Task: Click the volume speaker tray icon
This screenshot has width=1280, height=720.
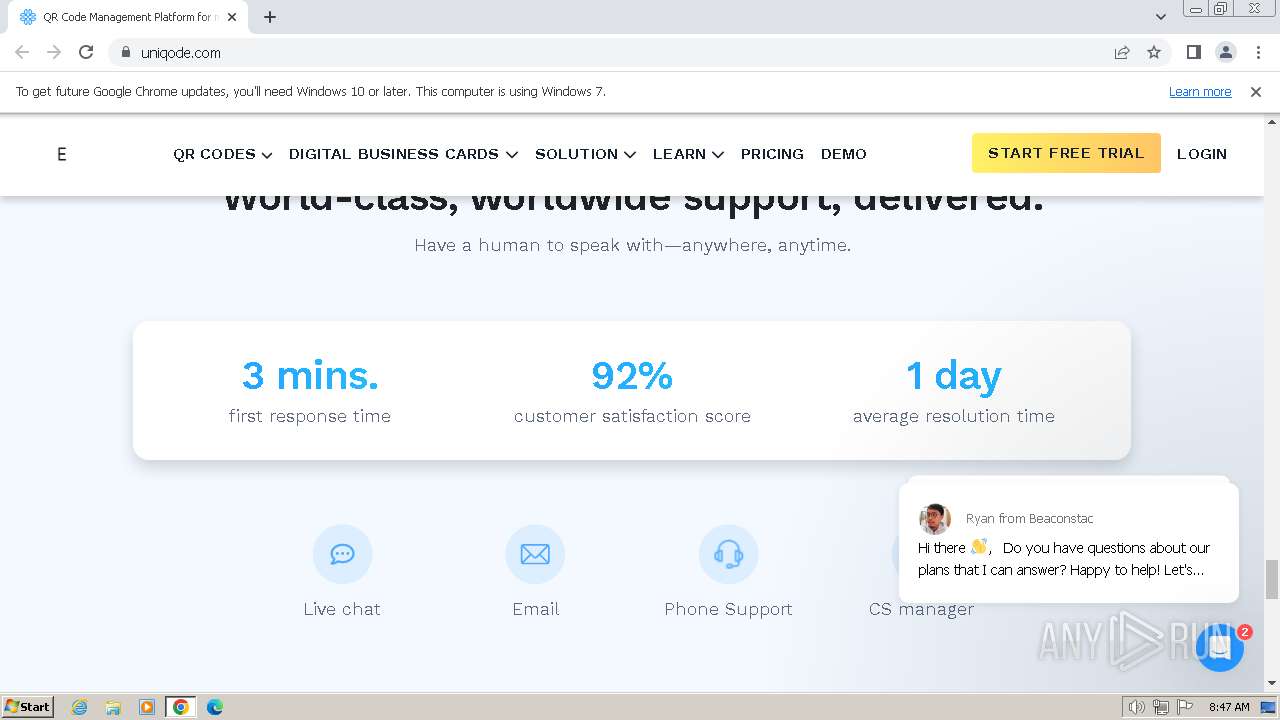Action: [x=1136, y=707]
